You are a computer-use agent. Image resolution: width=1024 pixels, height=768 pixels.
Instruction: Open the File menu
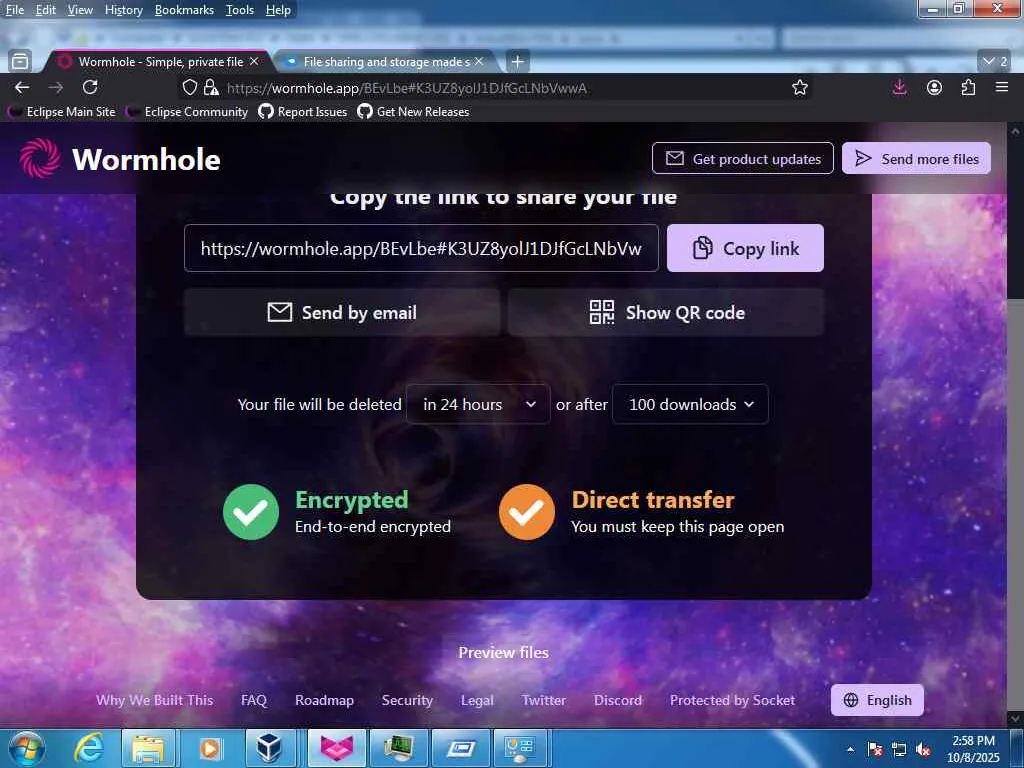pos(14,10)
